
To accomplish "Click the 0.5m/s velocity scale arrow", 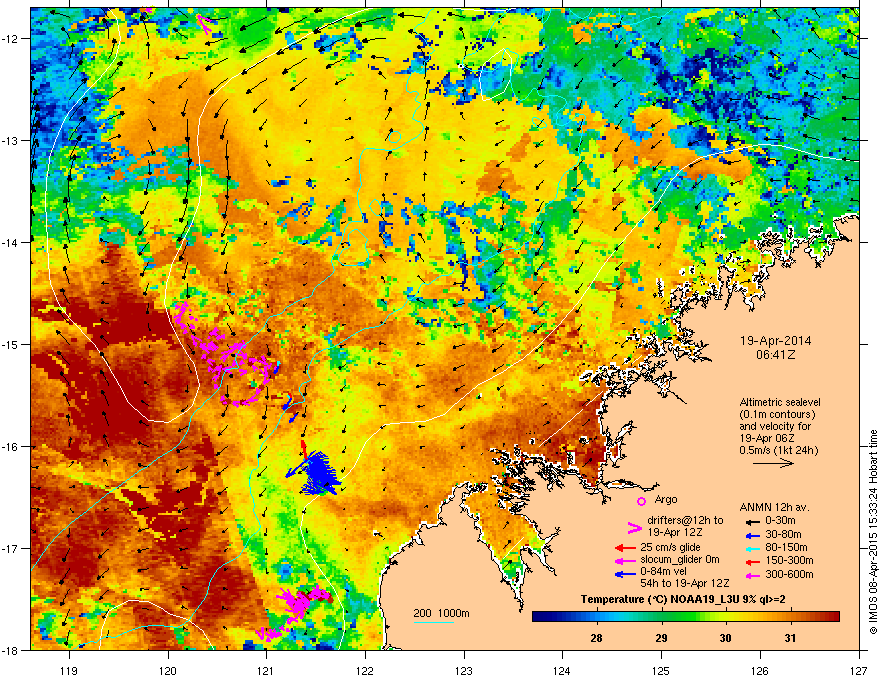I will tap(773, 463).
